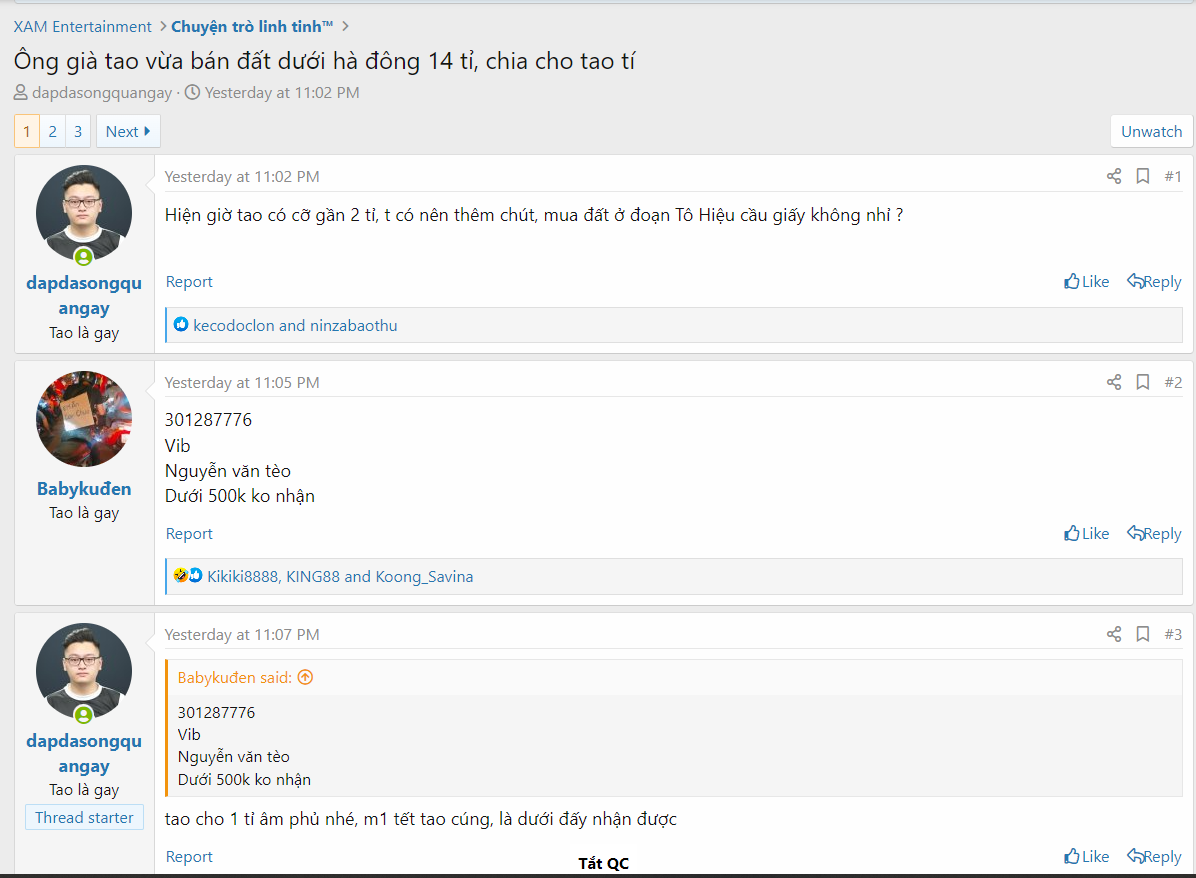Go to page 3 of the thread
The height and width of the screenshot is (878, 1196).
click(x=78, y=131)
